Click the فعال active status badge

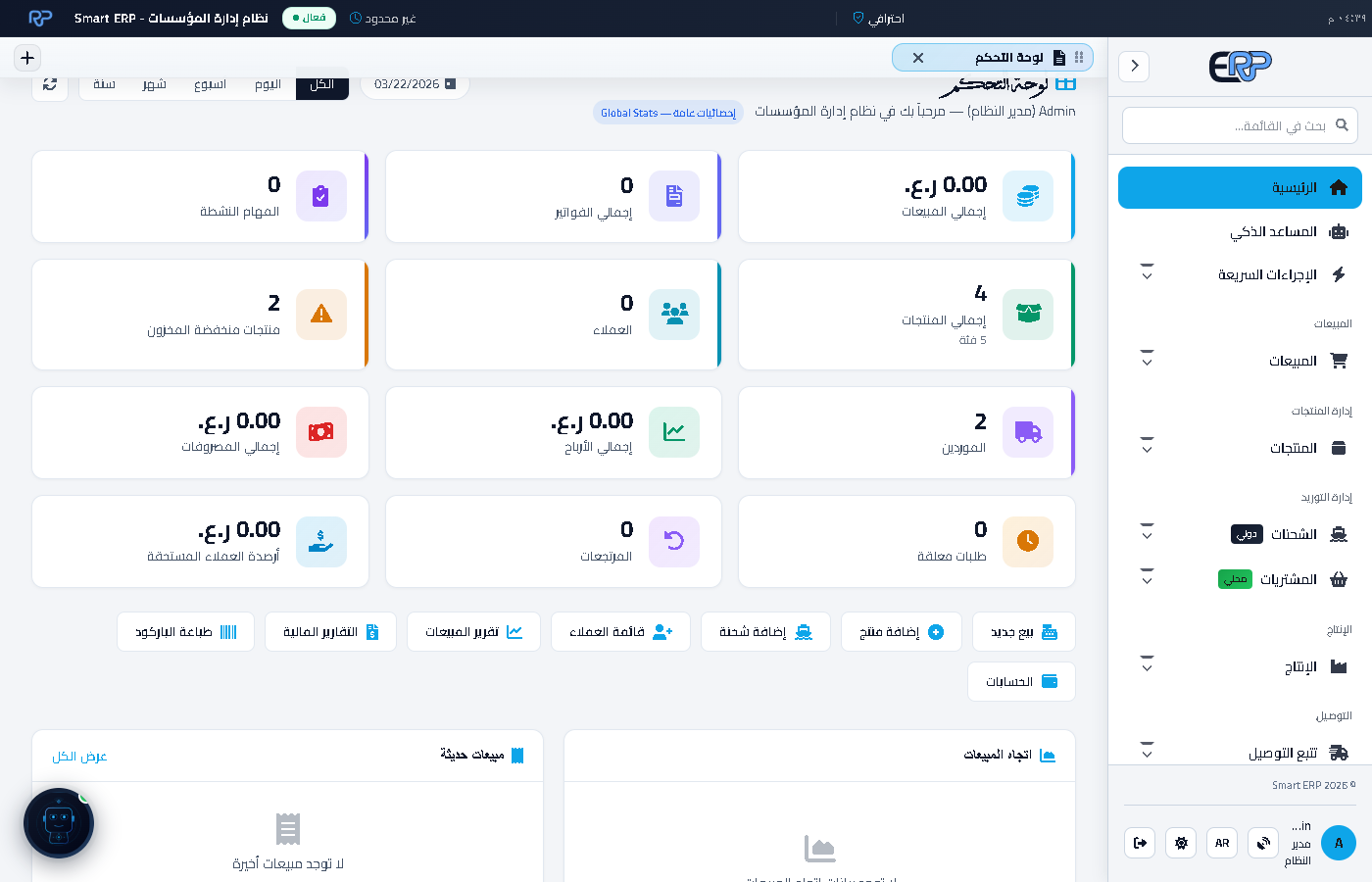pyautogui.click(x=309, y=18)
